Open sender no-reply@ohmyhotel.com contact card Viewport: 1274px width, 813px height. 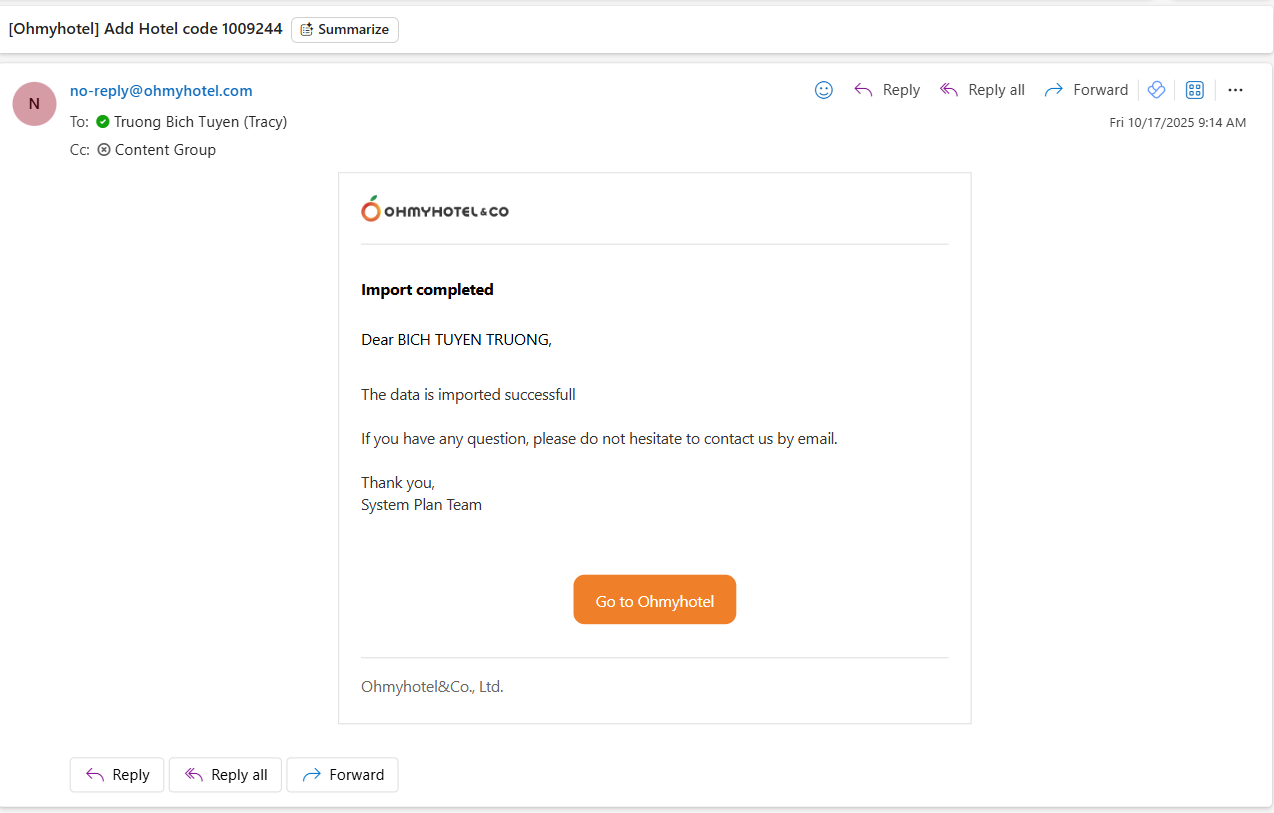coord(161,91)
